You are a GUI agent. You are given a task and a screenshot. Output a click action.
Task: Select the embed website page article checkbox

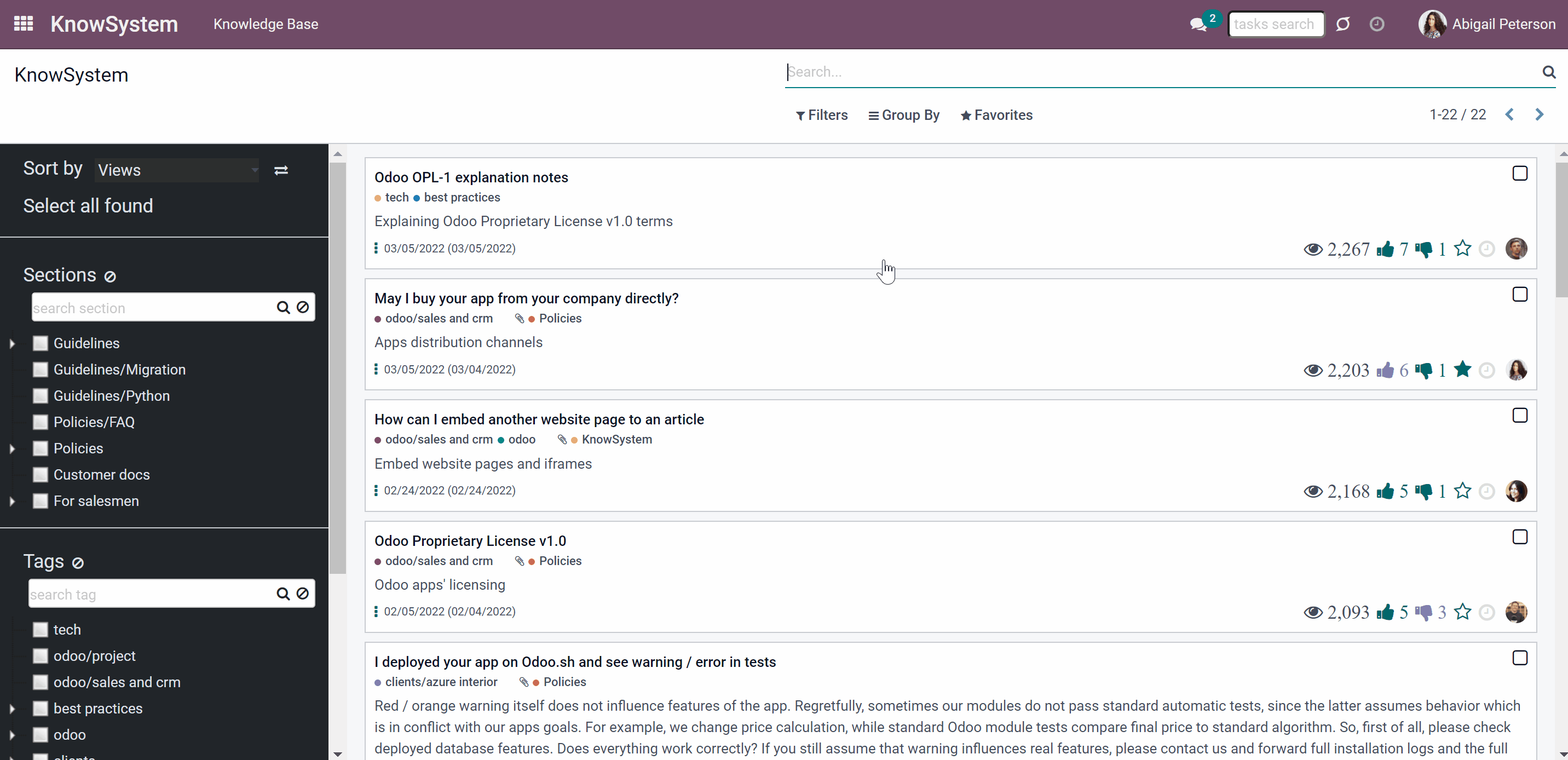pos(1520,416)
